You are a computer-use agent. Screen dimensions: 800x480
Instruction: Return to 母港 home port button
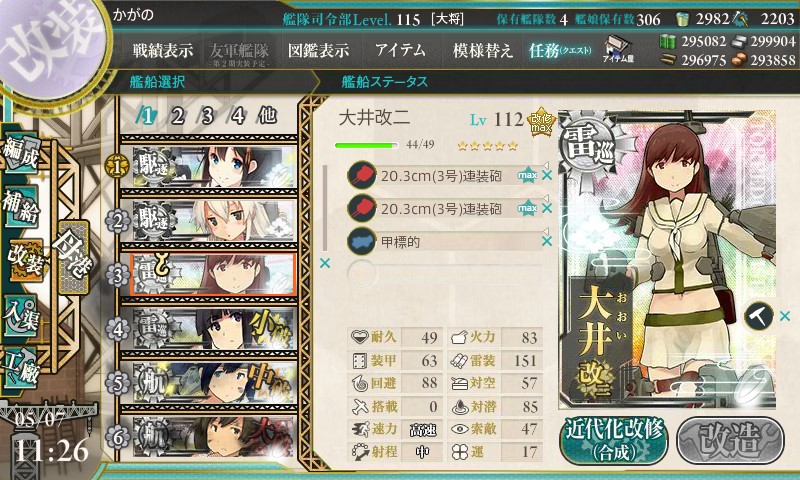pos(73,258)
